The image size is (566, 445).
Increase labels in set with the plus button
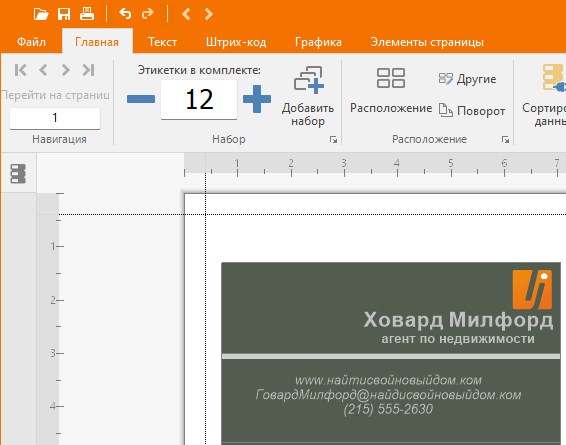click(257, 99)
